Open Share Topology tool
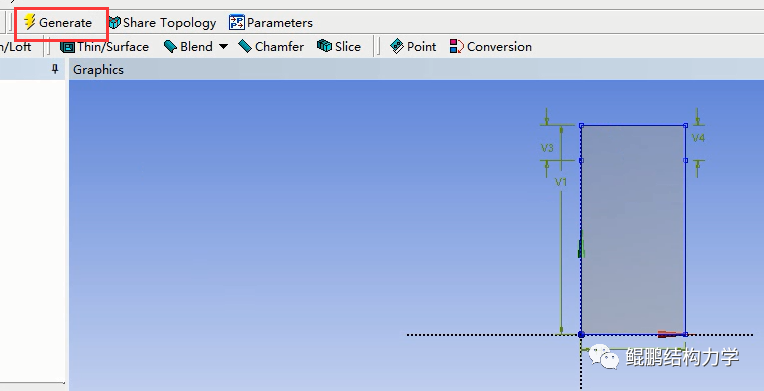 [x=162, y=22]
